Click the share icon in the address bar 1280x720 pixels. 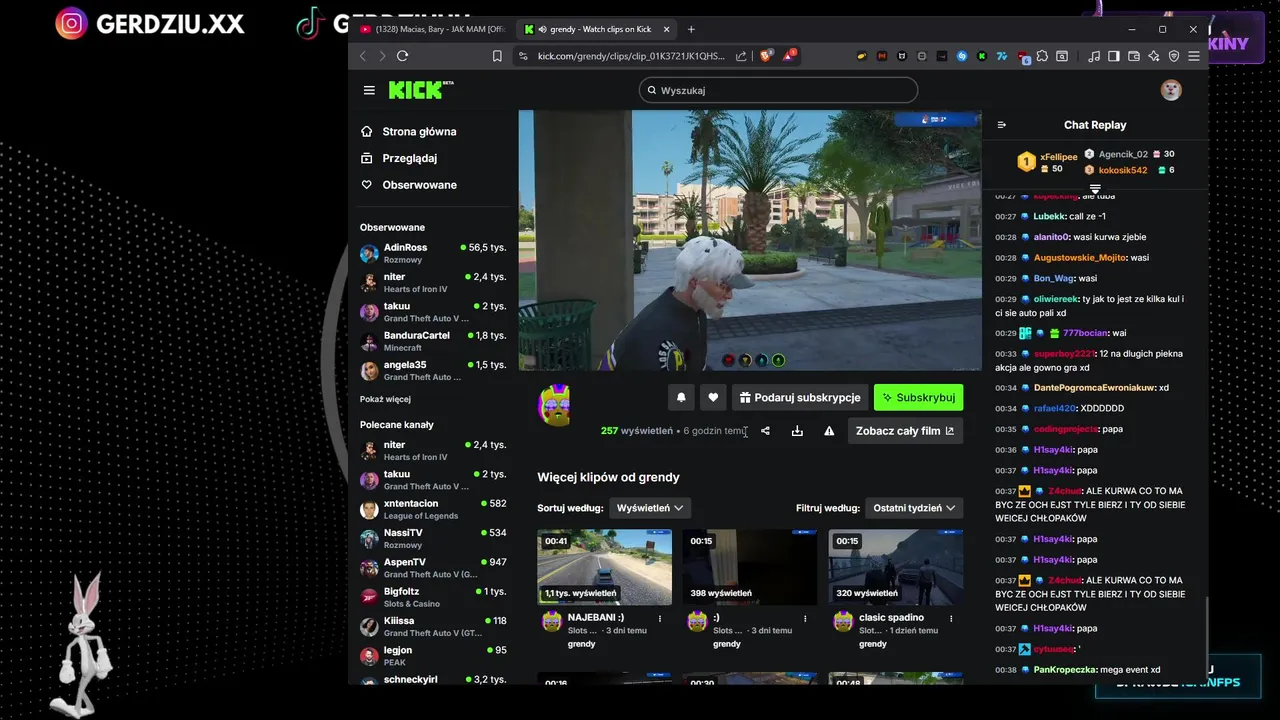pyautogui.click(x=741, y=56)
